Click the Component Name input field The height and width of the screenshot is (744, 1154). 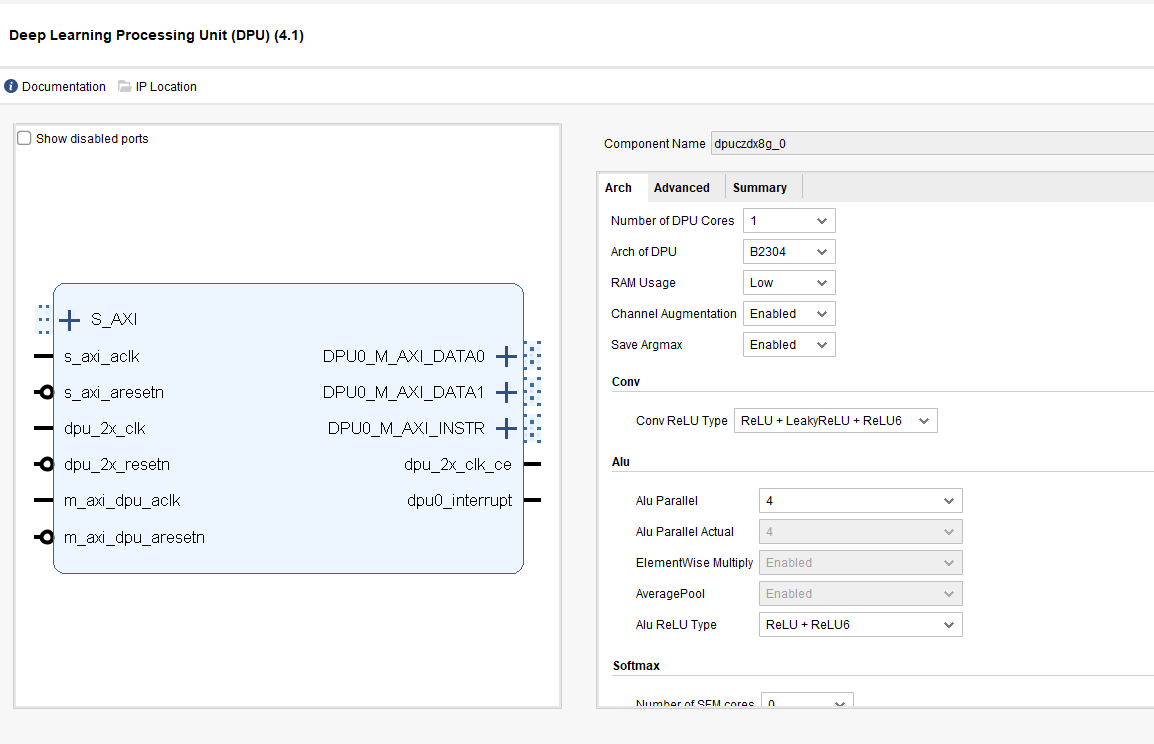930,144
